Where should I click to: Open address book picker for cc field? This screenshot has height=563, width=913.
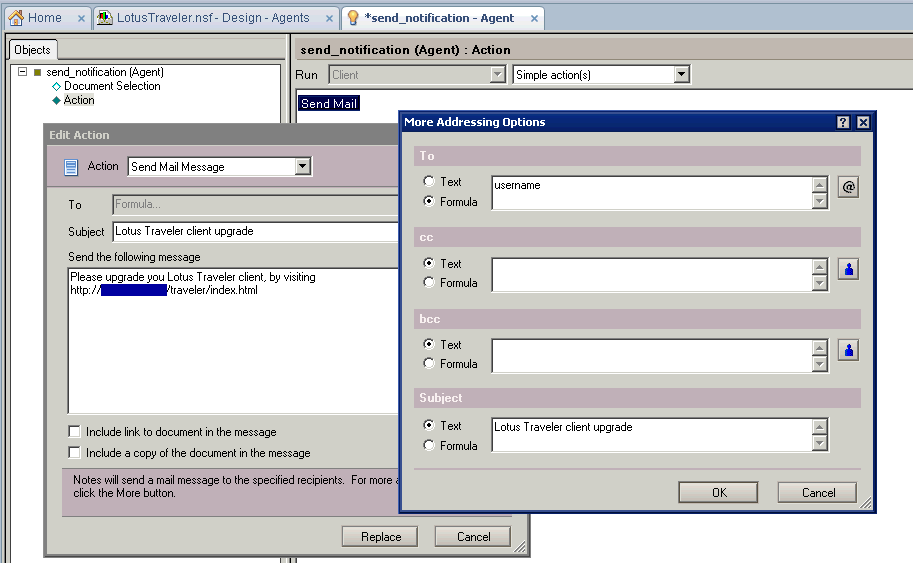coord(848,269)
